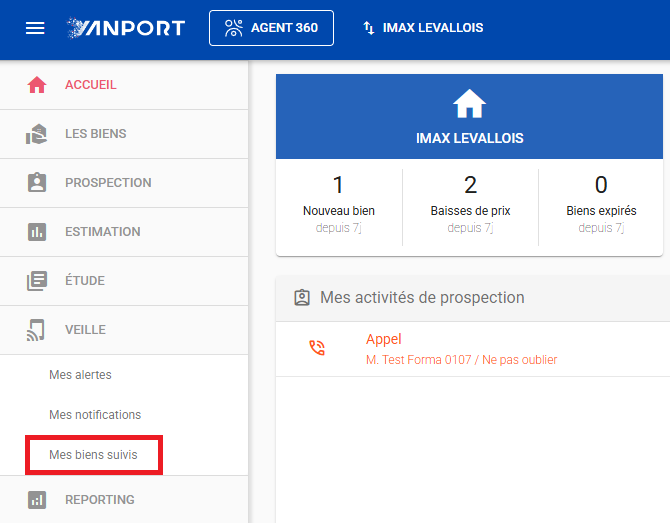Open Mes notifications under Veille

[95, 414]
